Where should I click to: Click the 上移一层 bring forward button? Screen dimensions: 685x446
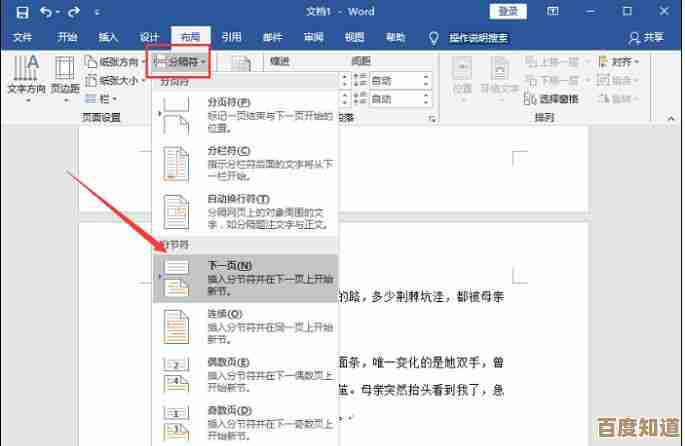pos(557,62)
